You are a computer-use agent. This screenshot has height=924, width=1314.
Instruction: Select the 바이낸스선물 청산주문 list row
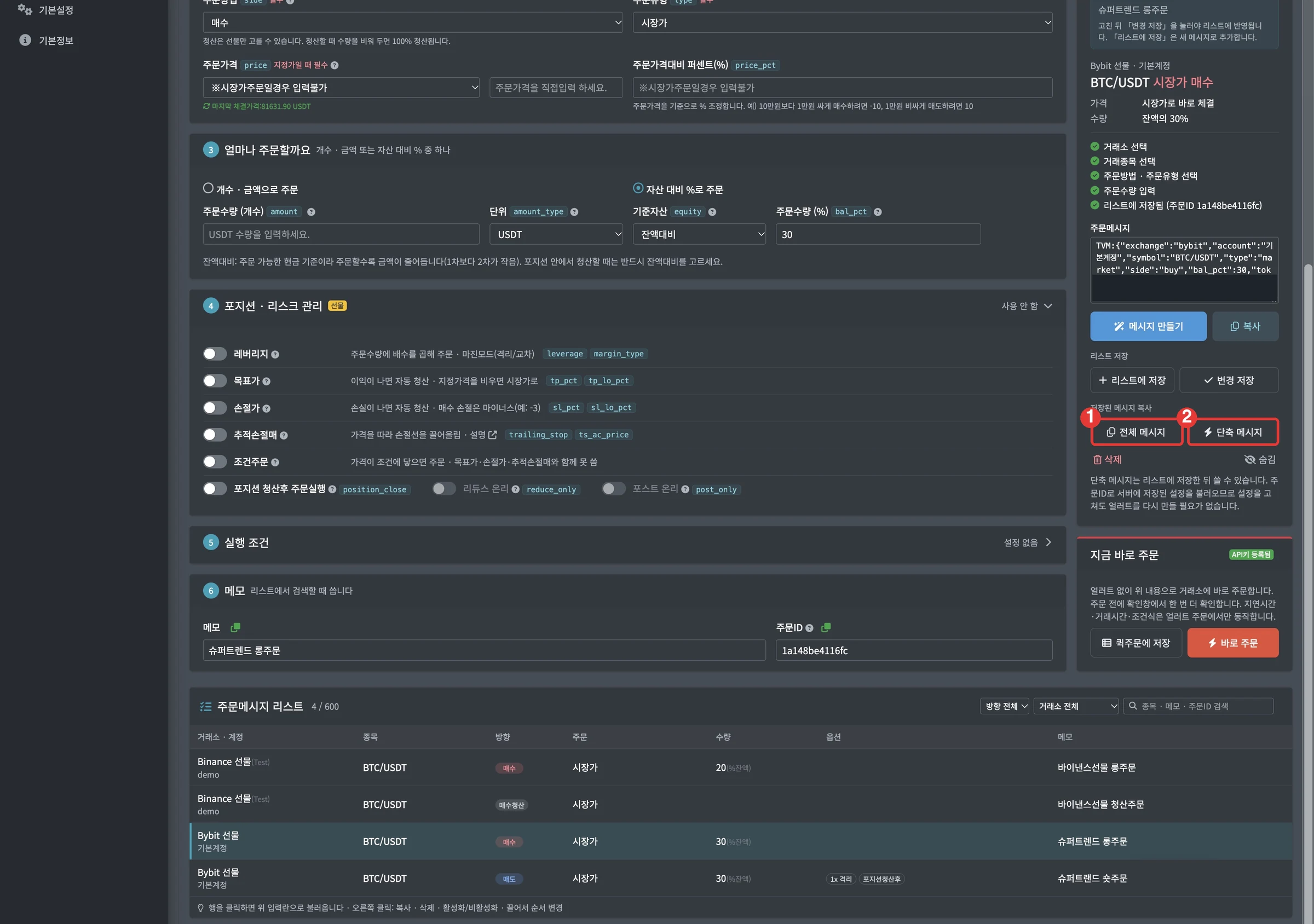741,805
